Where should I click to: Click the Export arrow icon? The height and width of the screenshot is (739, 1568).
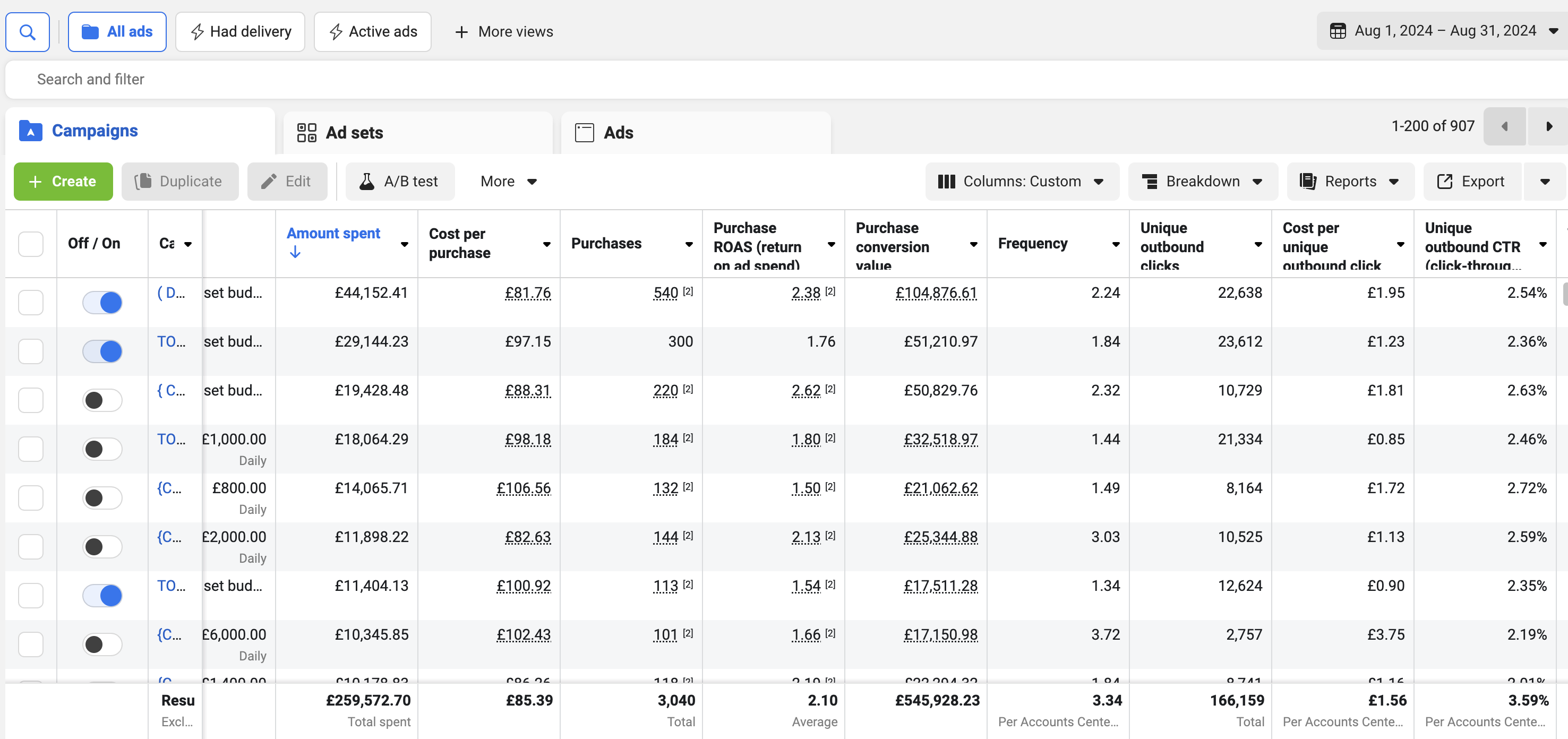pyautogui.click(x=1444, y=182)
